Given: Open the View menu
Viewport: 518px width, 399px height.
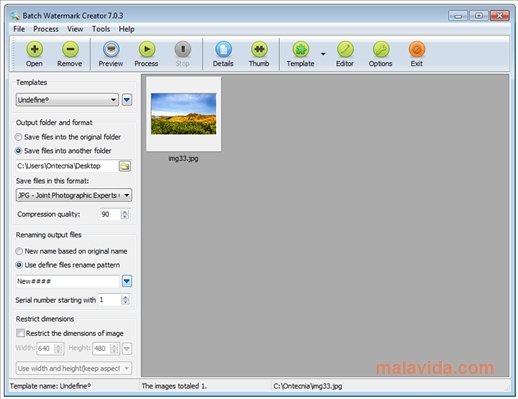Looking at the screenshot, I should (75, 29).
